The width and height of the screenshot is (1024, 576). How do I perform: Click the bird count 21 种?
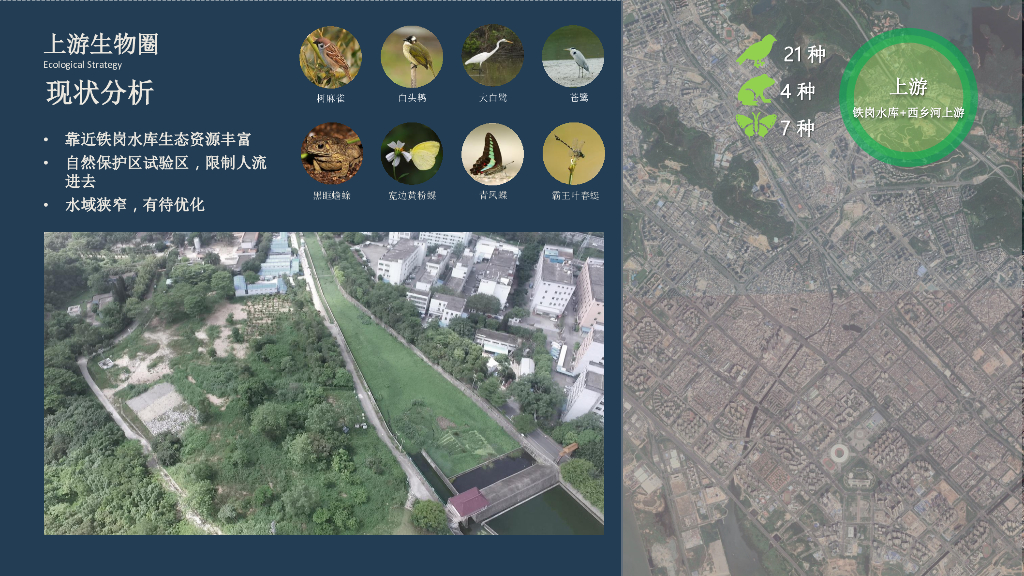(x=805, y=54)
